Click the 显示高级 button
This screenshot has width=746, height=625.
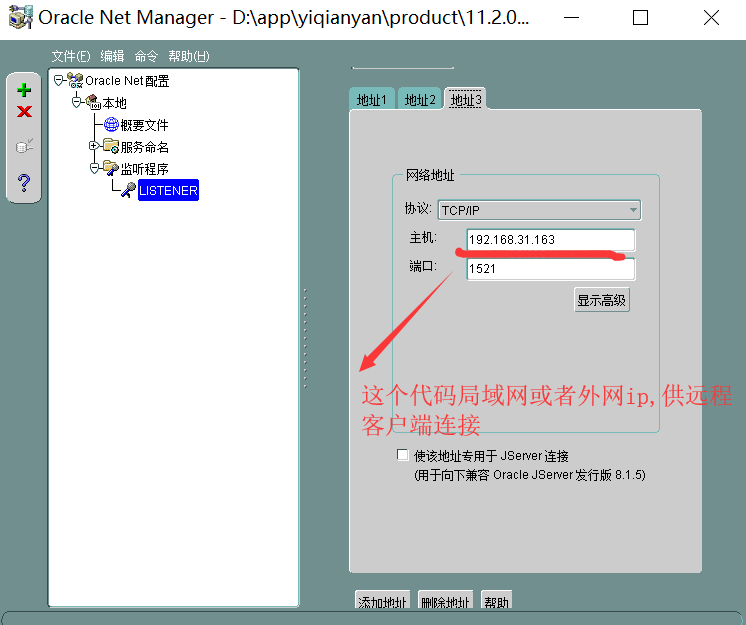602,300
